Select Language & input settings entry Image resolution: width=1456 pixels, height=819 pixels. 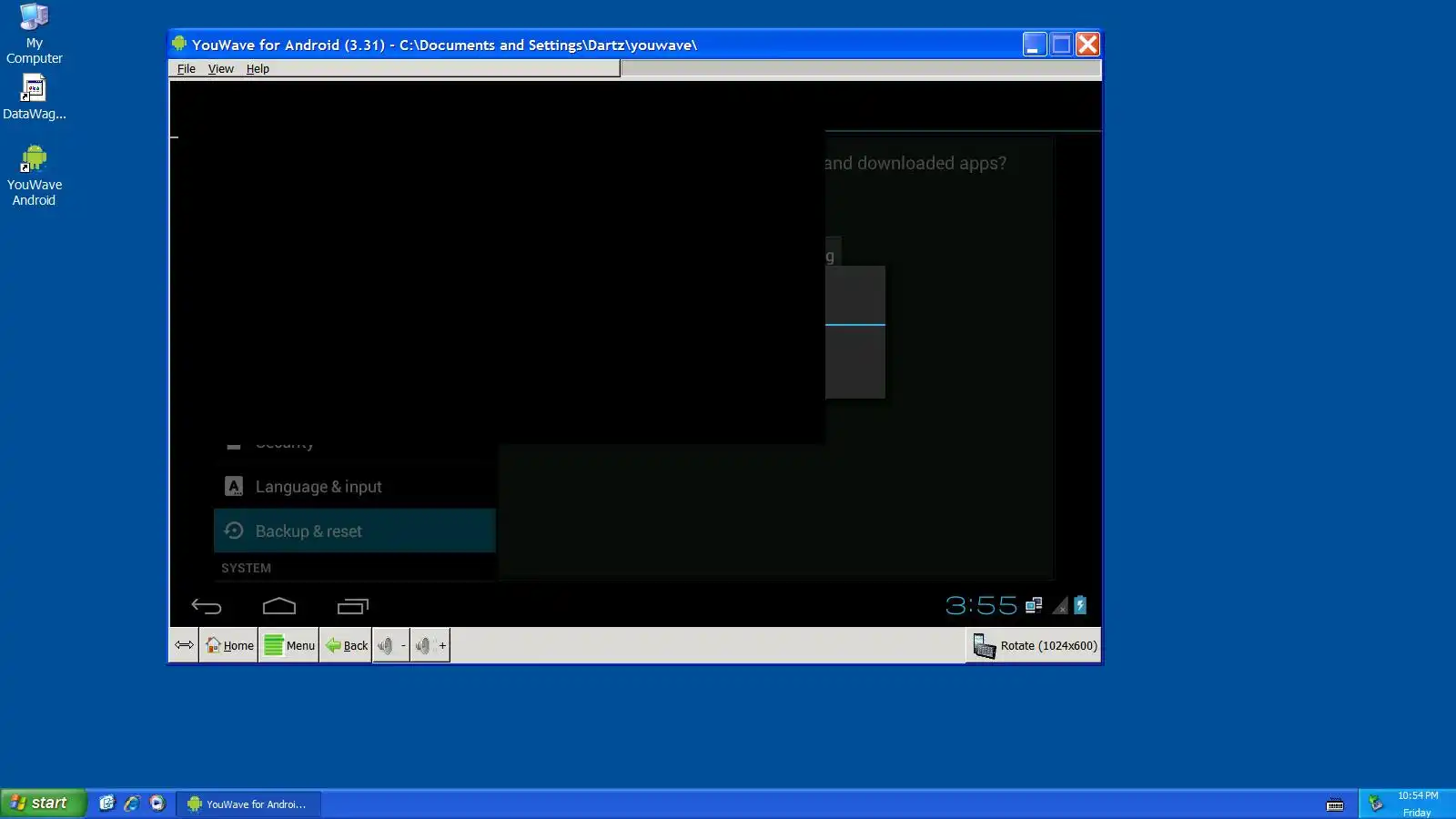click(355, 487)
